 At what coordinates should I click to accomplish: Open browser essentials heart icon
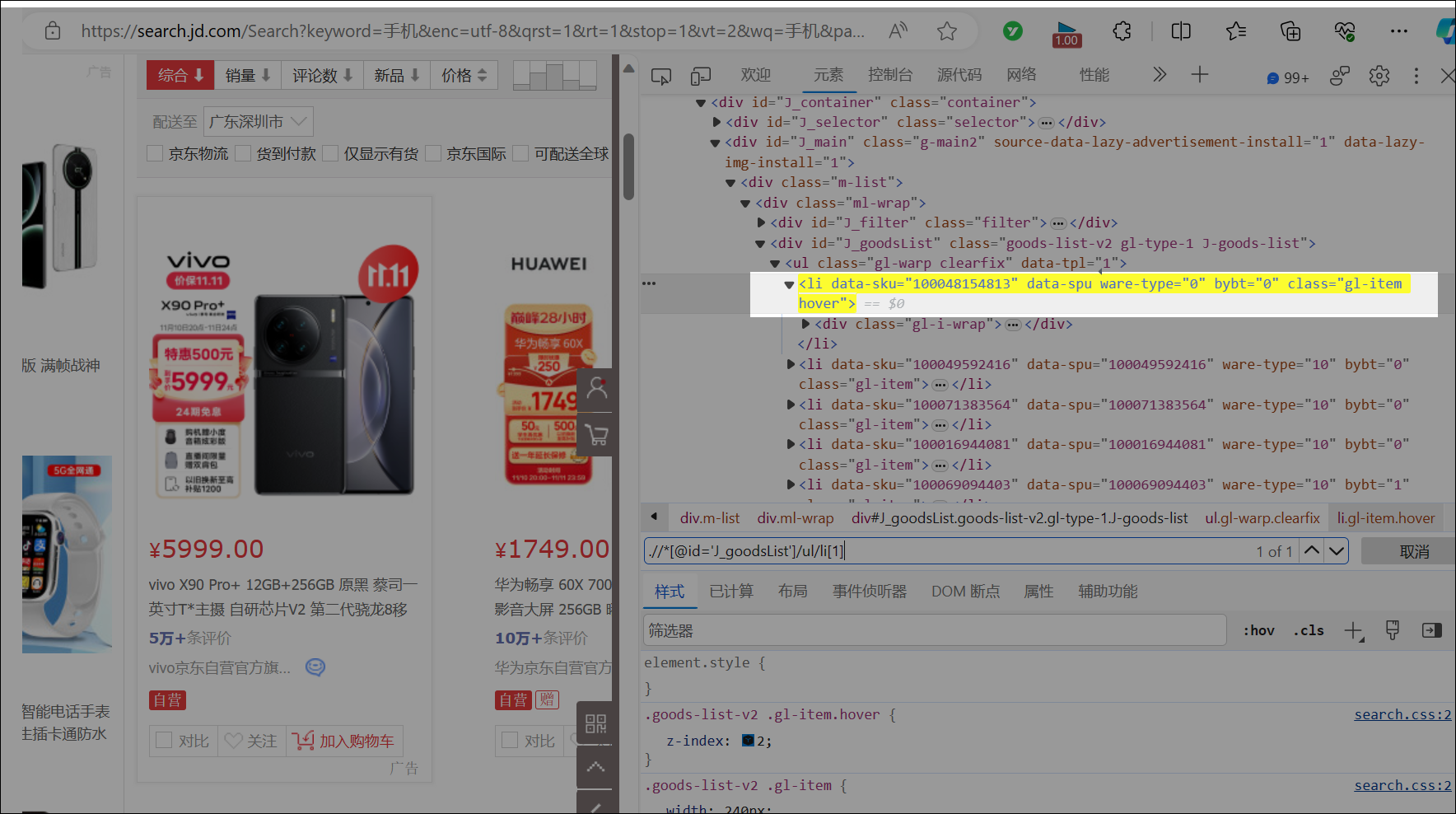(x=1345, y=31)
